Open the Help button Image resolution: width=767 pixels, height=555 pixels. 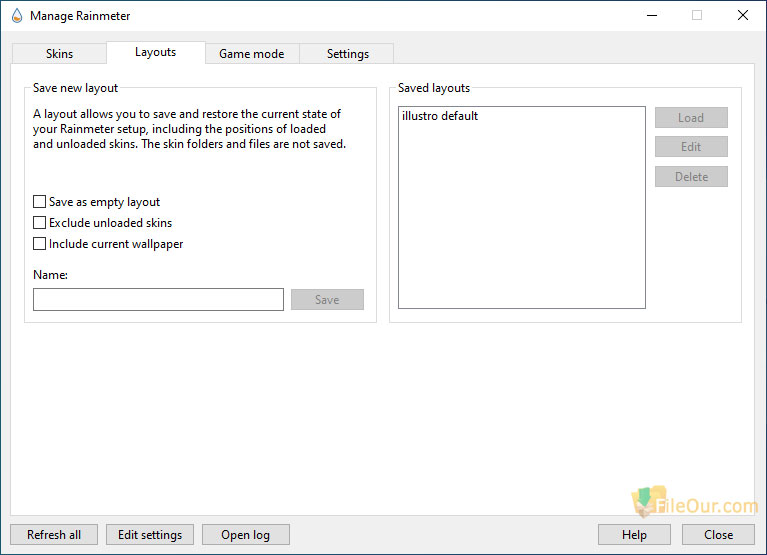(x=634, y=534)
